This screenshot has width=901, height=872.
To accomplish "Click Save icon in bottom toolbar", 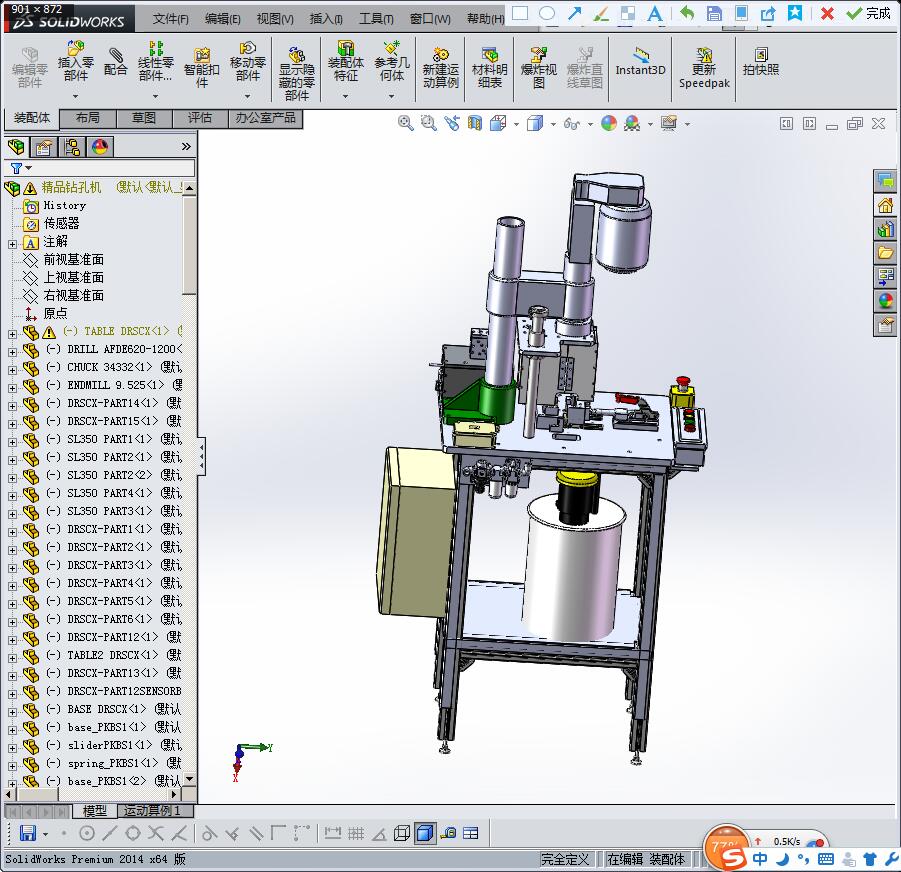I will click(28, 833).
